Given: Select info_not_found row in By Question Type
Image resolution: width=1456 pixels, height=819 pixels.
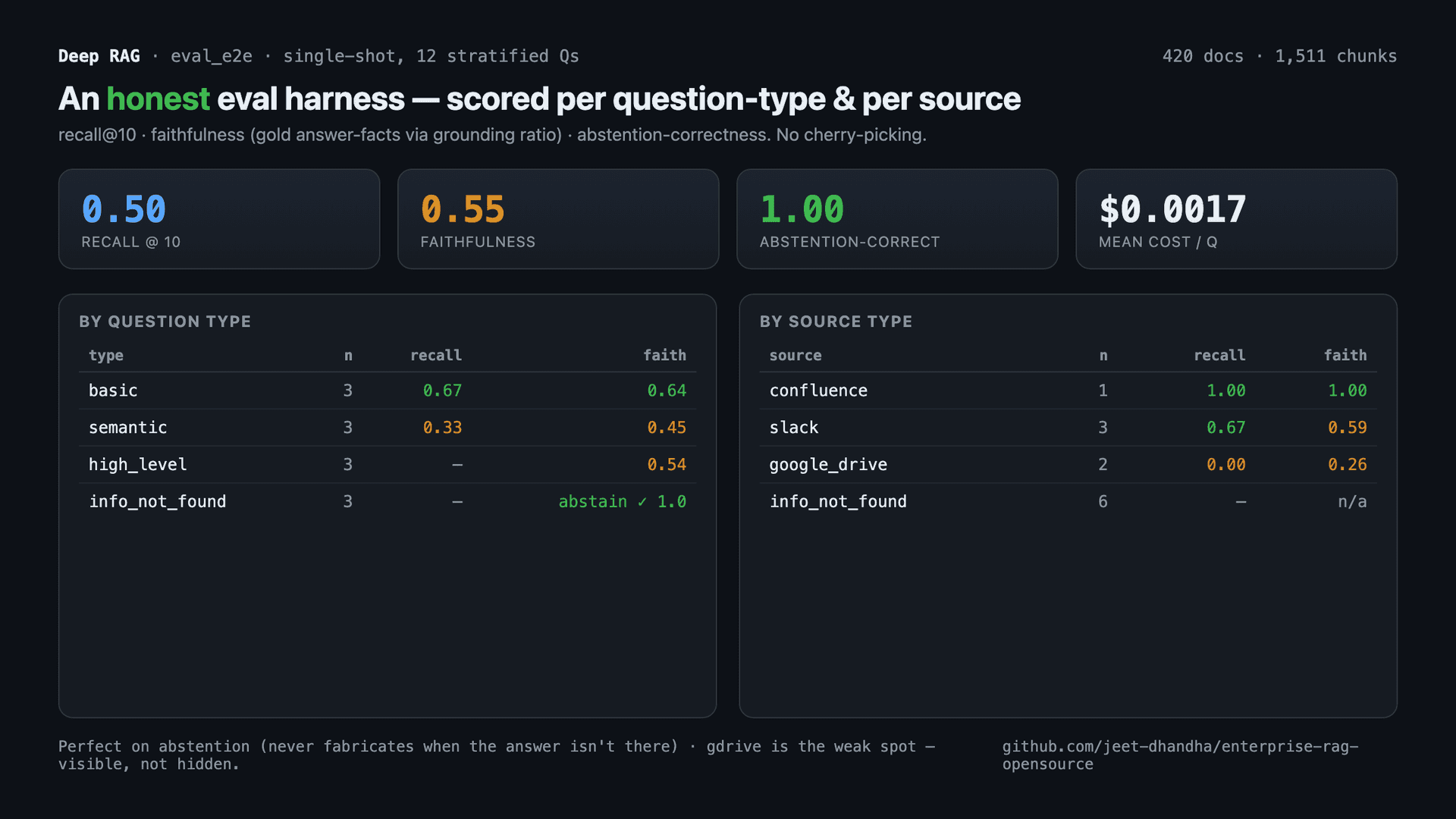Looking at the screenshot, I should [388, 502].
